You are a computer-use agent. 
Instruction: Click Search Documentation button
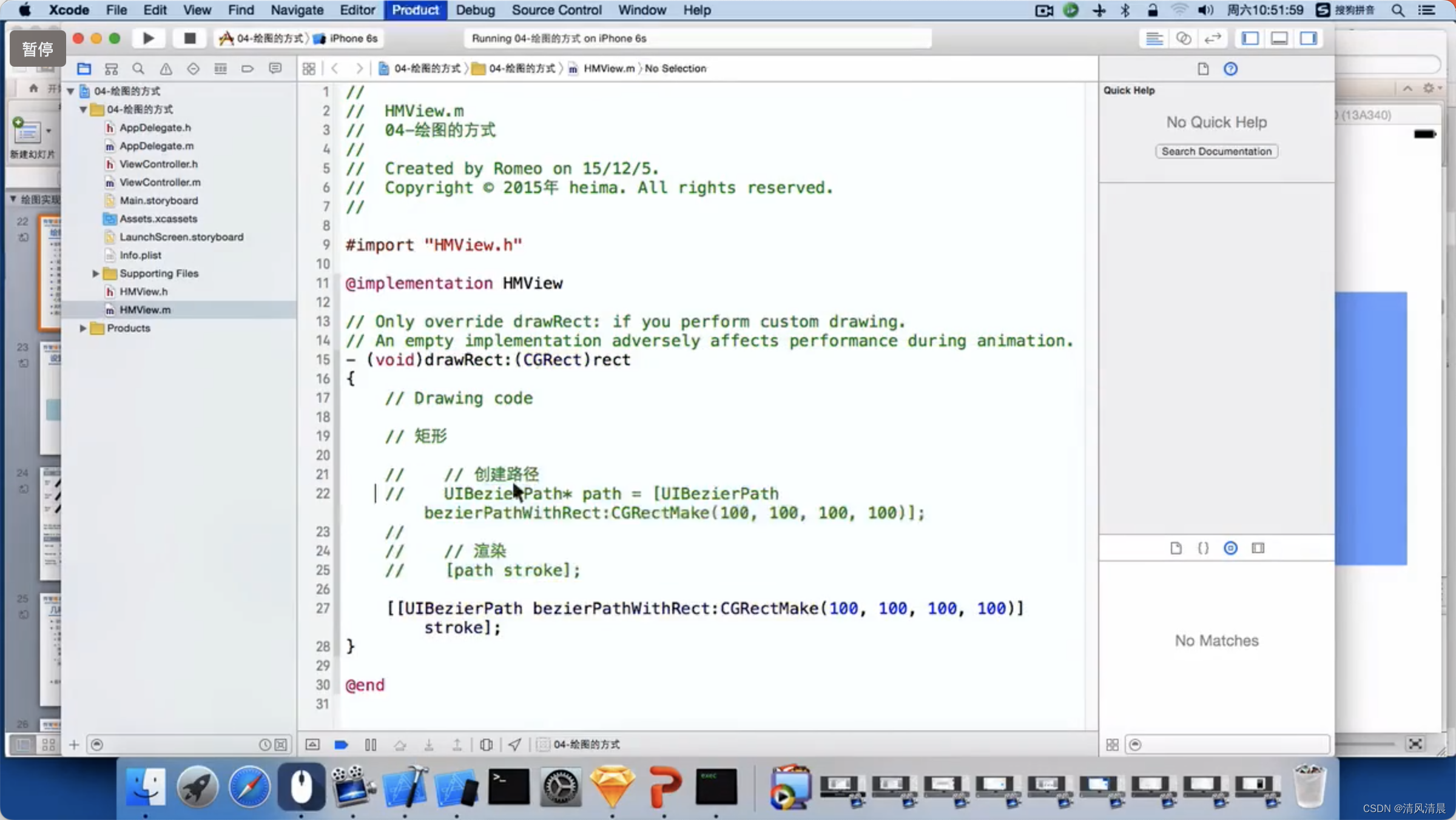pos(1216,150)
